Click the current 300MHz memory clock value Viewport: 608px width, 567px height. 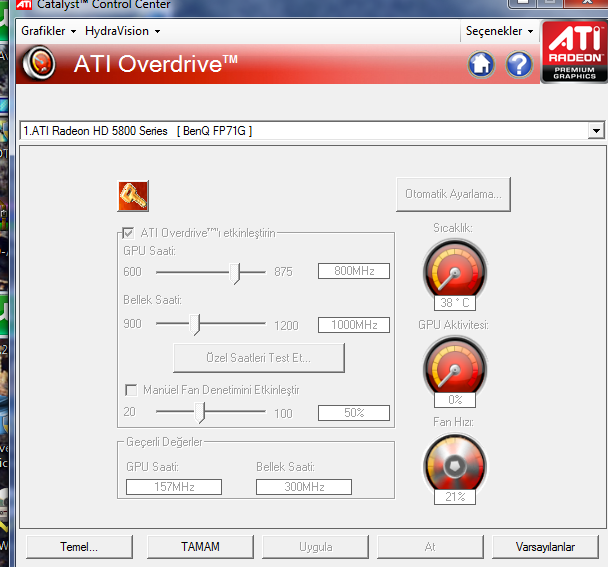click(x=304, y=487)
